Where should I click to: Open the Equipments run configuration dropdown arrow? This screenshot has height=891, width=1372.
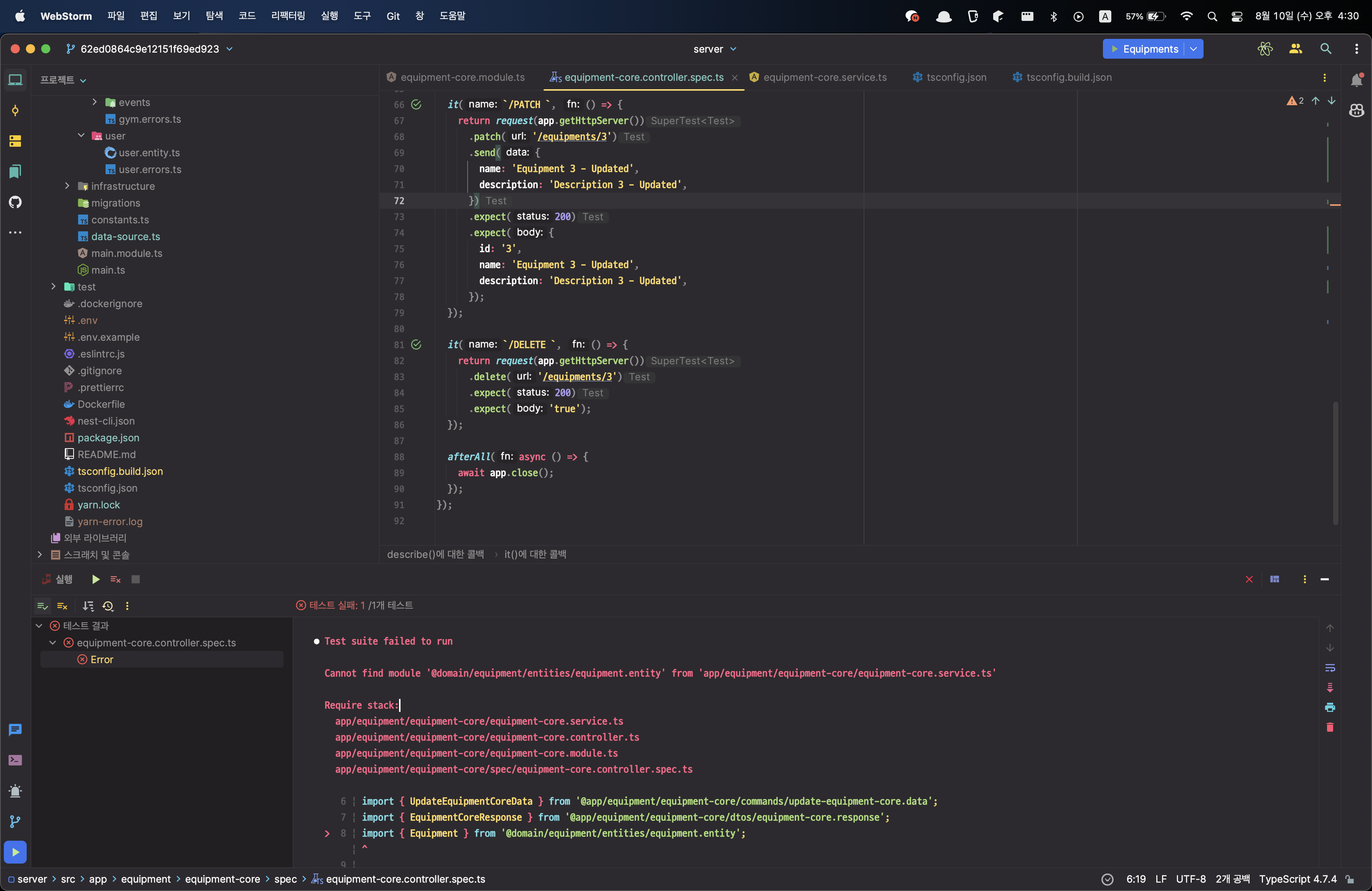[1193, 49]
